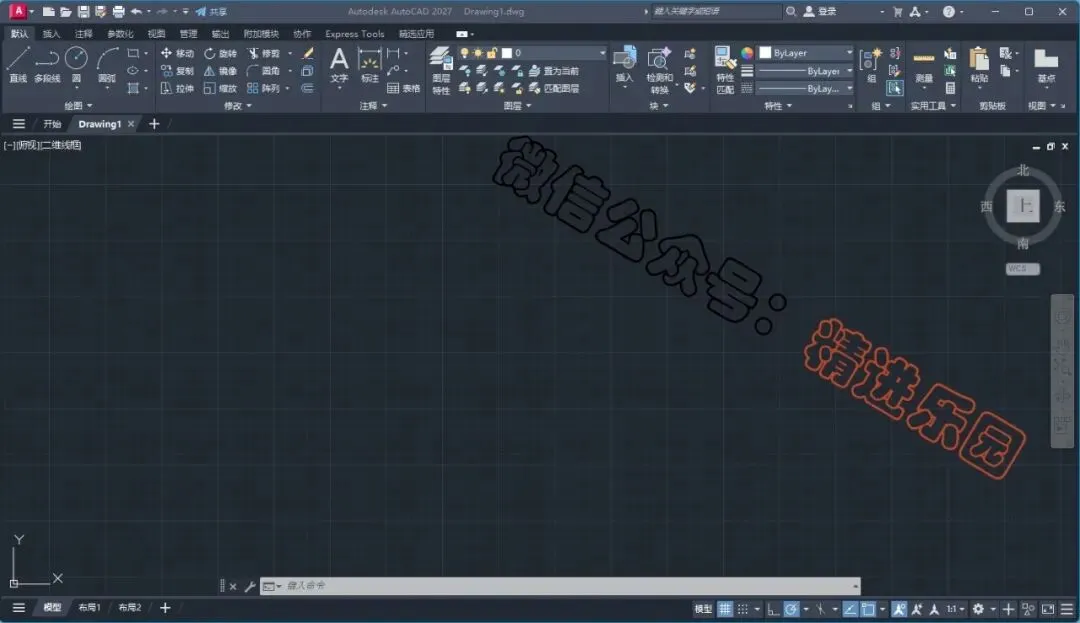Click the 缩放 (Scale) tool

tap(220, 88)
